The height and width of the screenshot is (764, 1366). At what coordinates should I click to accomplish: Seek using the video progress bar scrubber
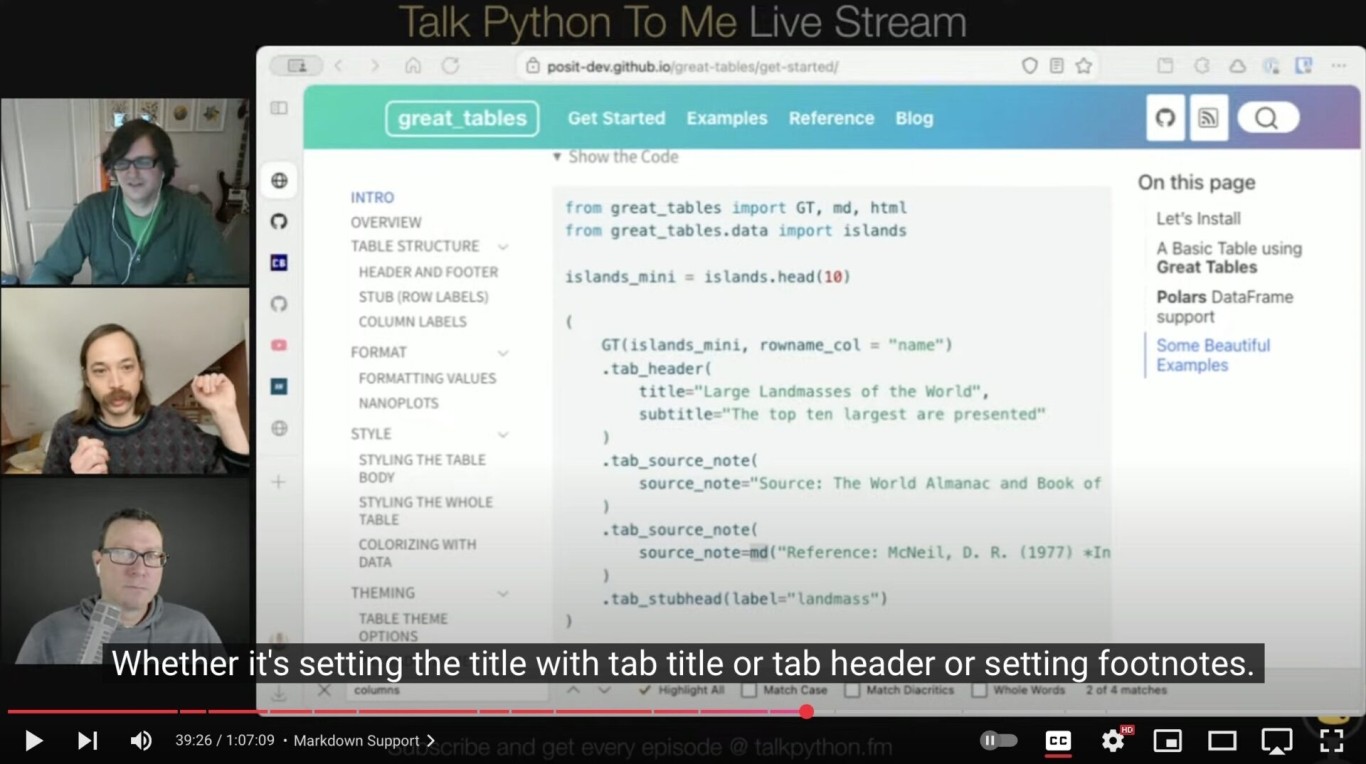[x=806, y=712]
